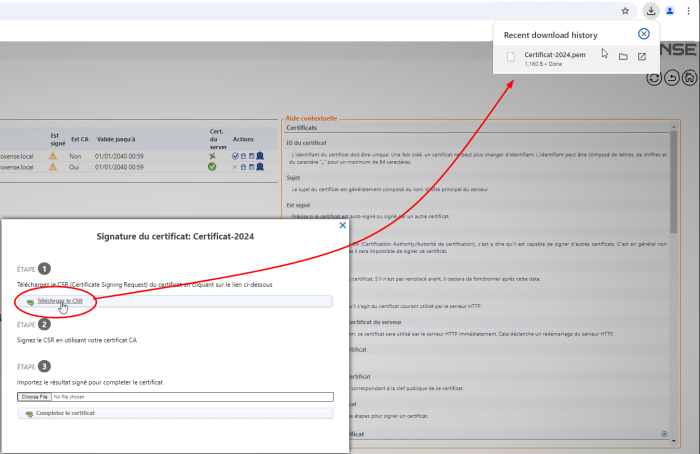Image resolution: width=700 pixels, height=454 pixels.
Task: Go to home via the house icon
Action: click(x=689, y=79)
